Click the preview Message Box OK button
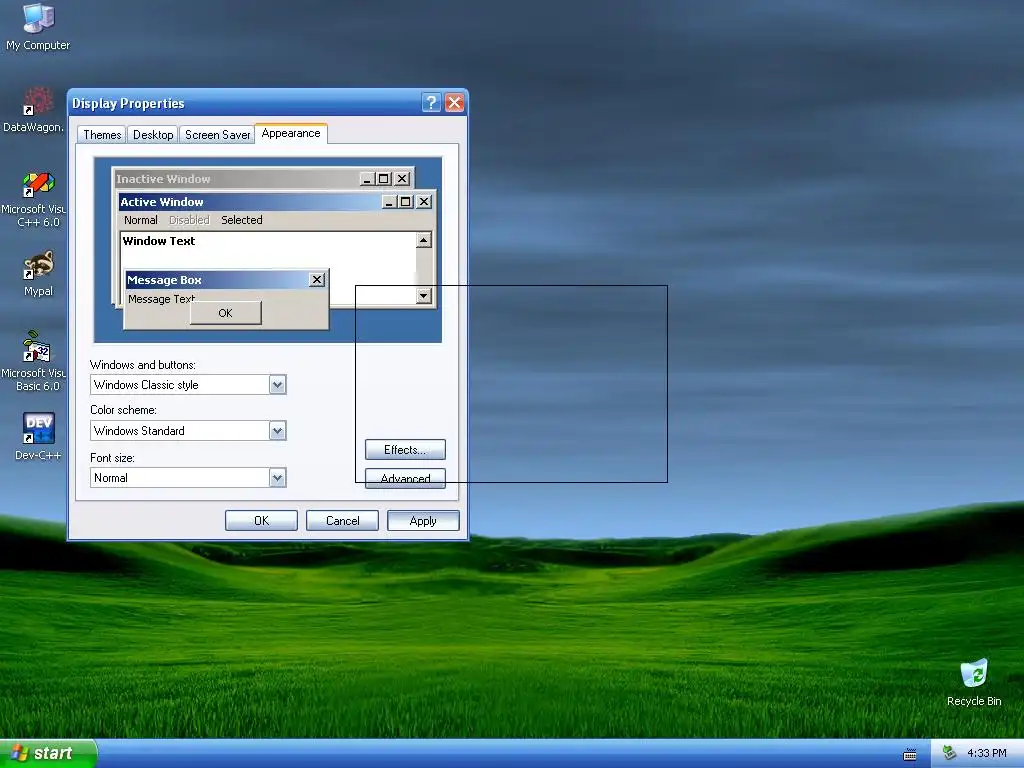The width and height of the screenshot is (1024, 768). [225, 313]
